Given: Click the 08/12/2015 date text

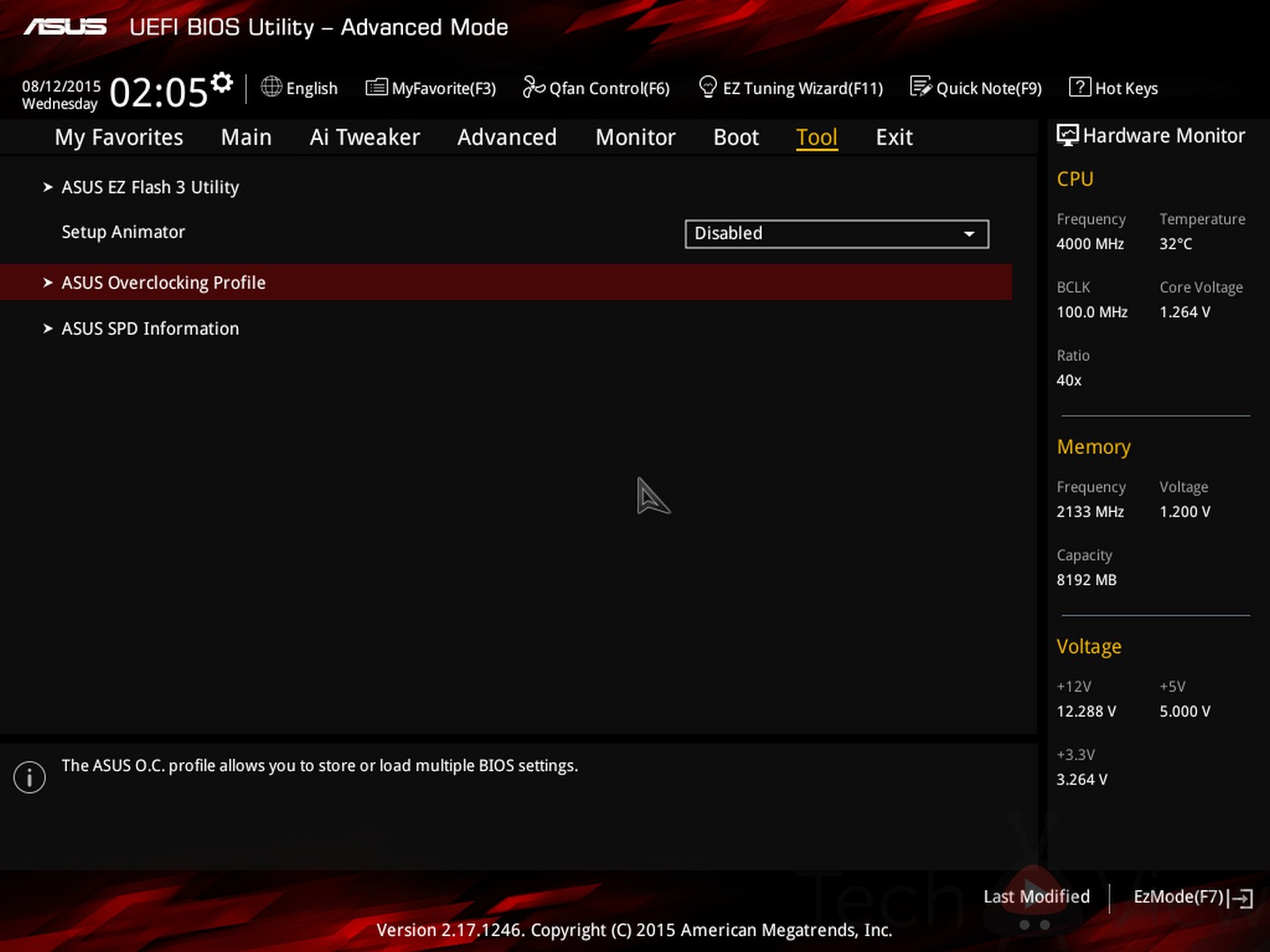Looking at the screenshot, I should pos(61,86).
